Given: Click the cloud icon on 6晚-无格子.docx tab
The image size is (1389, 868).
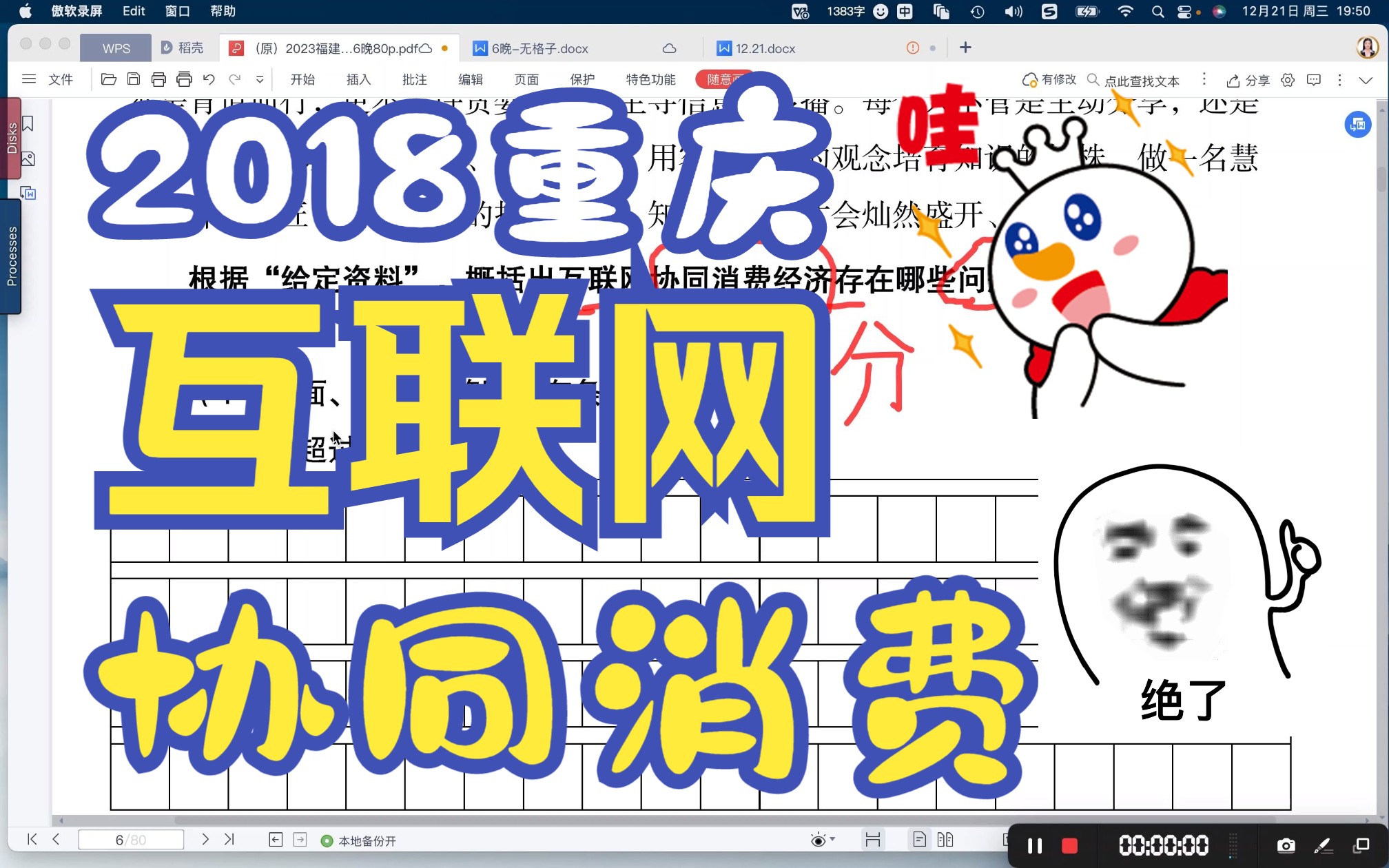Looking at the screenshot, I should click(x=669, y=48).
